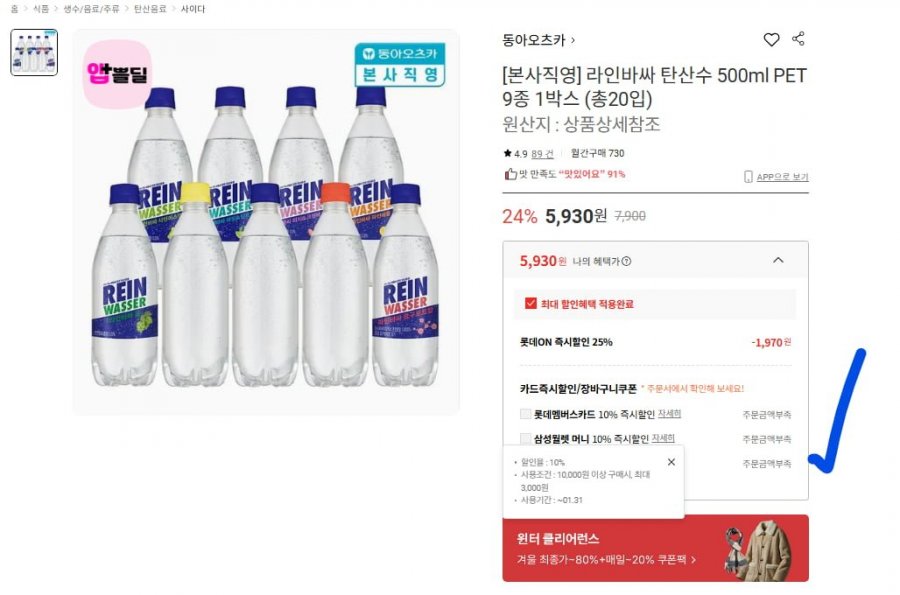Open the 동아오츠카 brand store link
Screen dimensions: 900x595
pyautogui.click(x=538, y=41)
